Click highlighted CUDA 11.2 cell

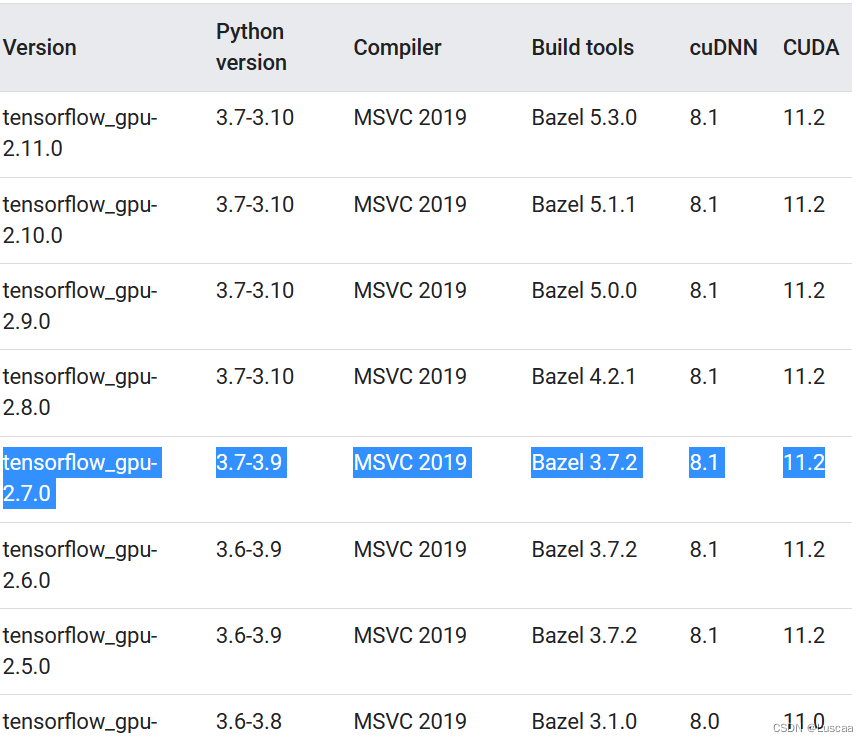(x=804, y=462)
